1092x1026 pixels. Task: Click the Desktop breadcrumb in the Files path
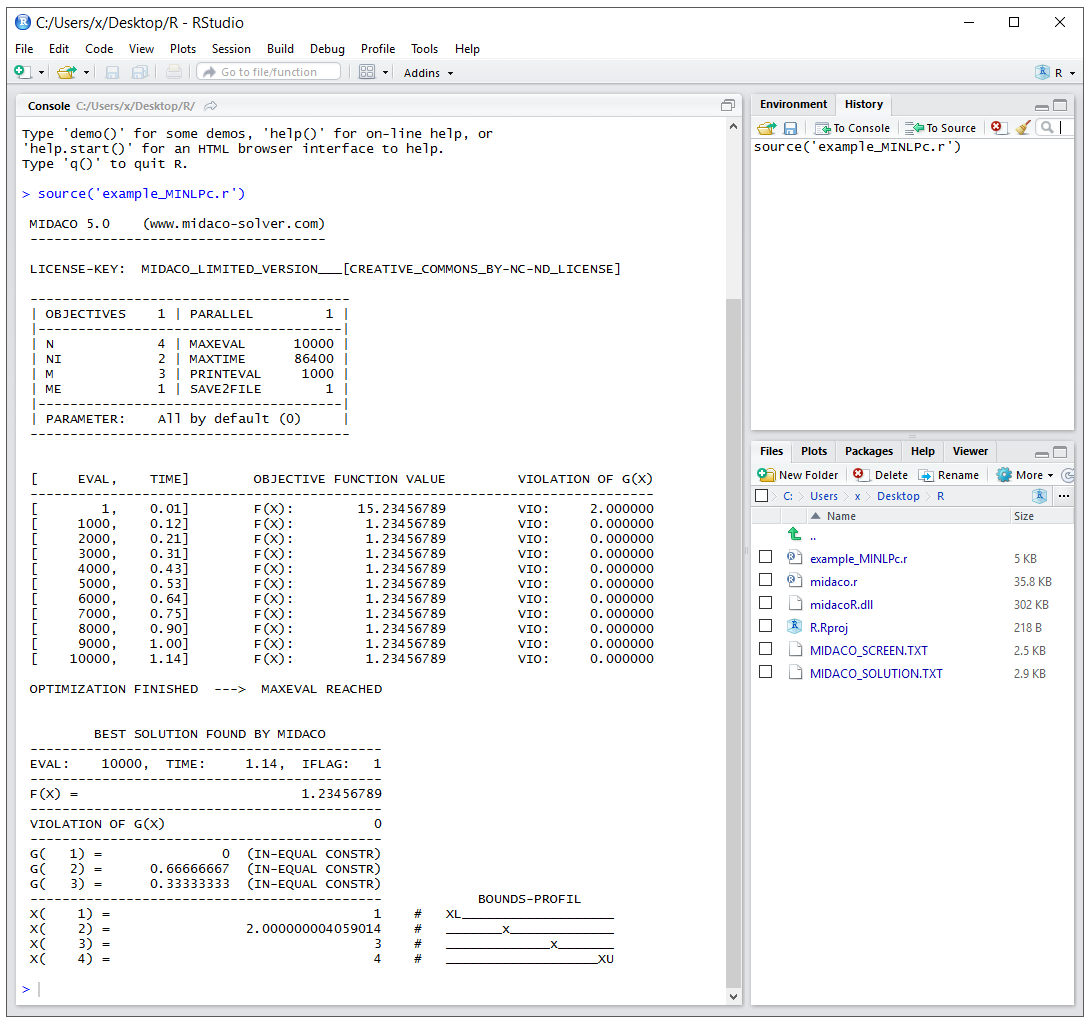898,496
